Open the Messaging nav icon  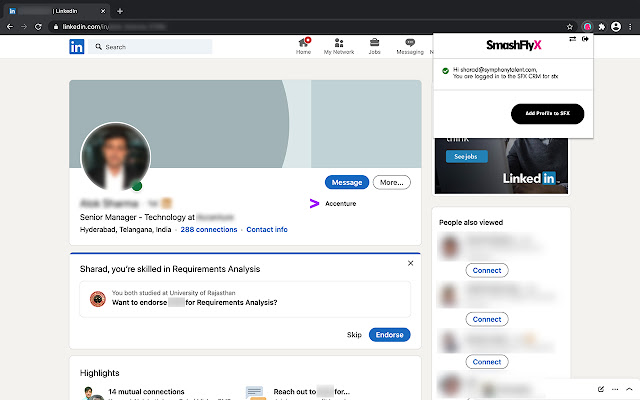[x=410, y=46]
